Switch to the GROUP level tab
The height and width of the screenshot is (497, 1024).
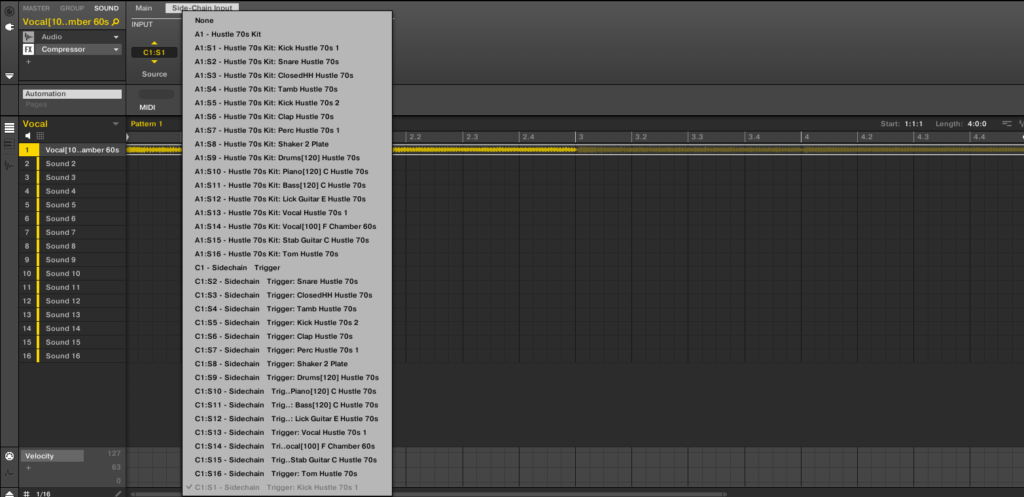[72, 8]
